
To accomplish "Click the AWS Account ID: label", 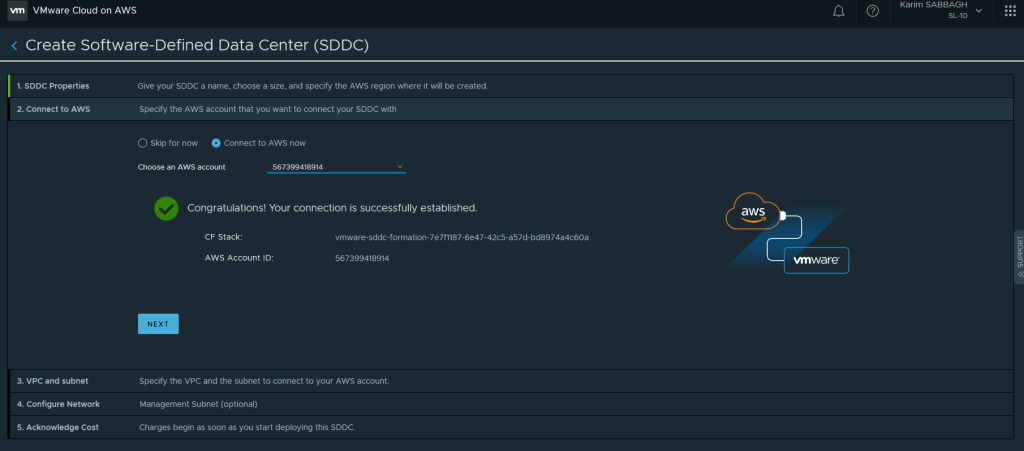I will (x=239, y=258).
